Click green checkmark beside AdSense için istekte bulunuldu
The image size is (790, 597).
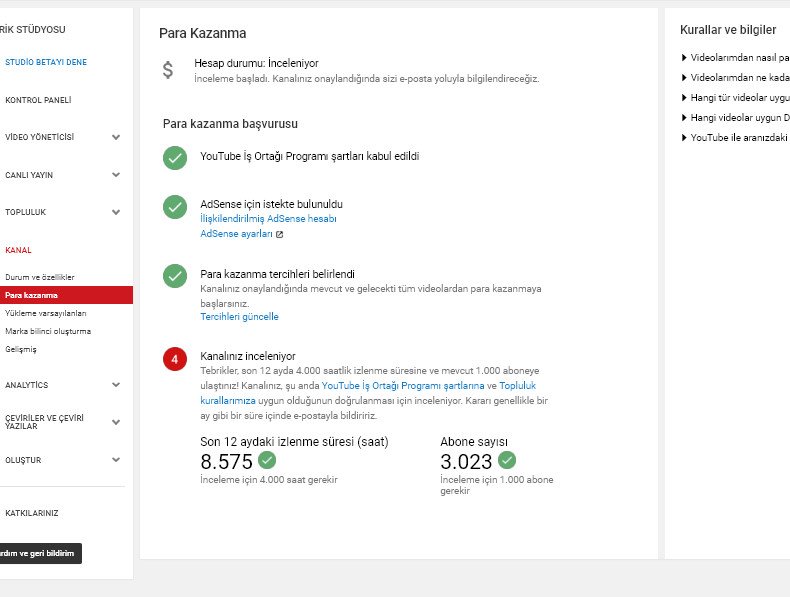(x=175, y=207)
